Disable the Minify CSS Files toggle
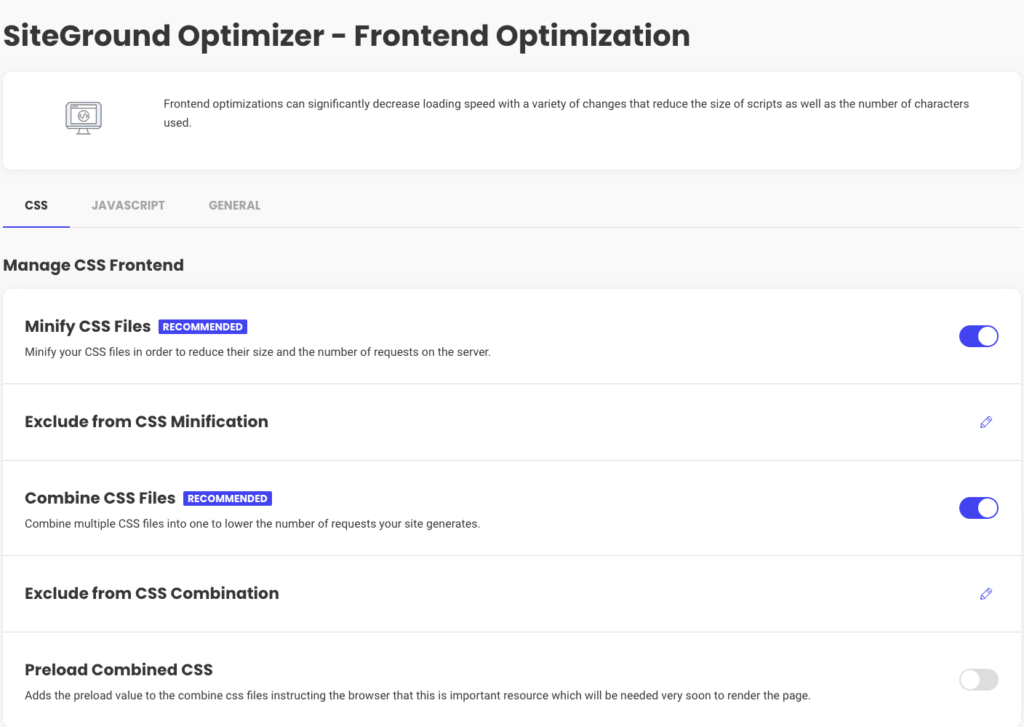 [978, 336]
